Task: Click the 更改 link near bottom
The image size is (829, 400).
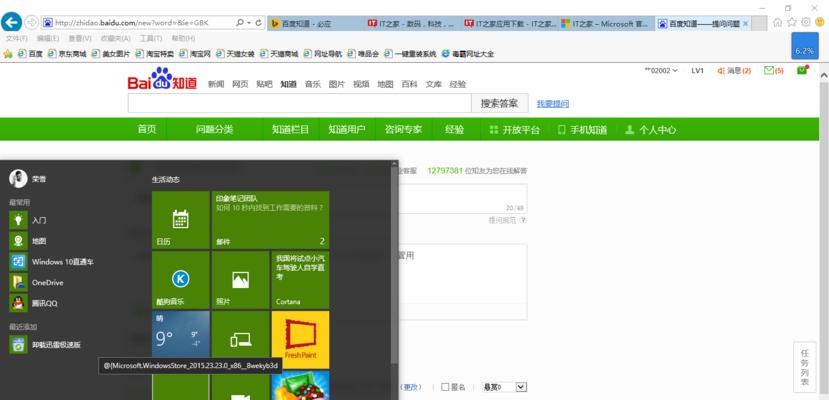Action: 412,387
